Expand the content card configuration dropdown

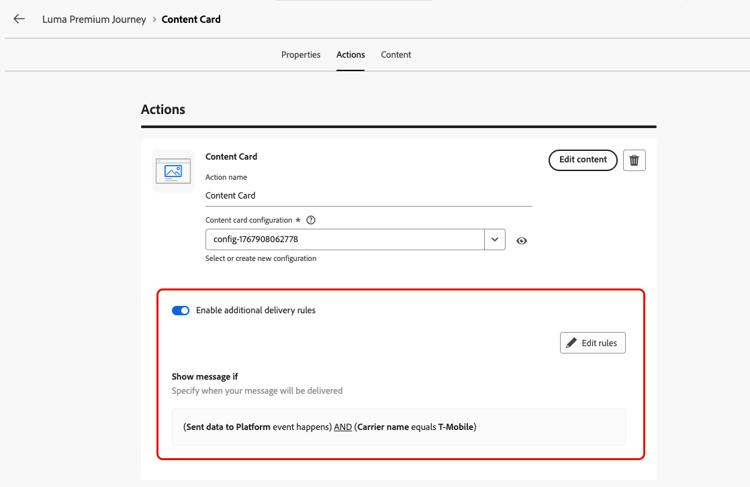click(x=494, y=240)
